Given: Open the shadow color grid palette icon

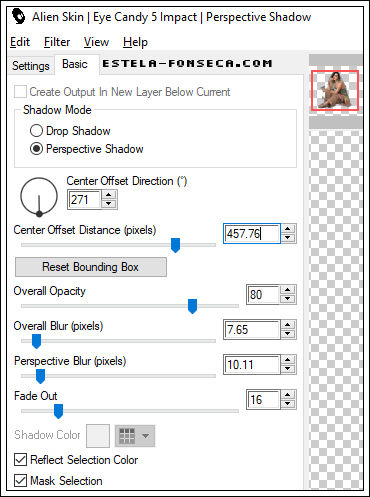Looking at the screenshot, I should tap(127, 436).
